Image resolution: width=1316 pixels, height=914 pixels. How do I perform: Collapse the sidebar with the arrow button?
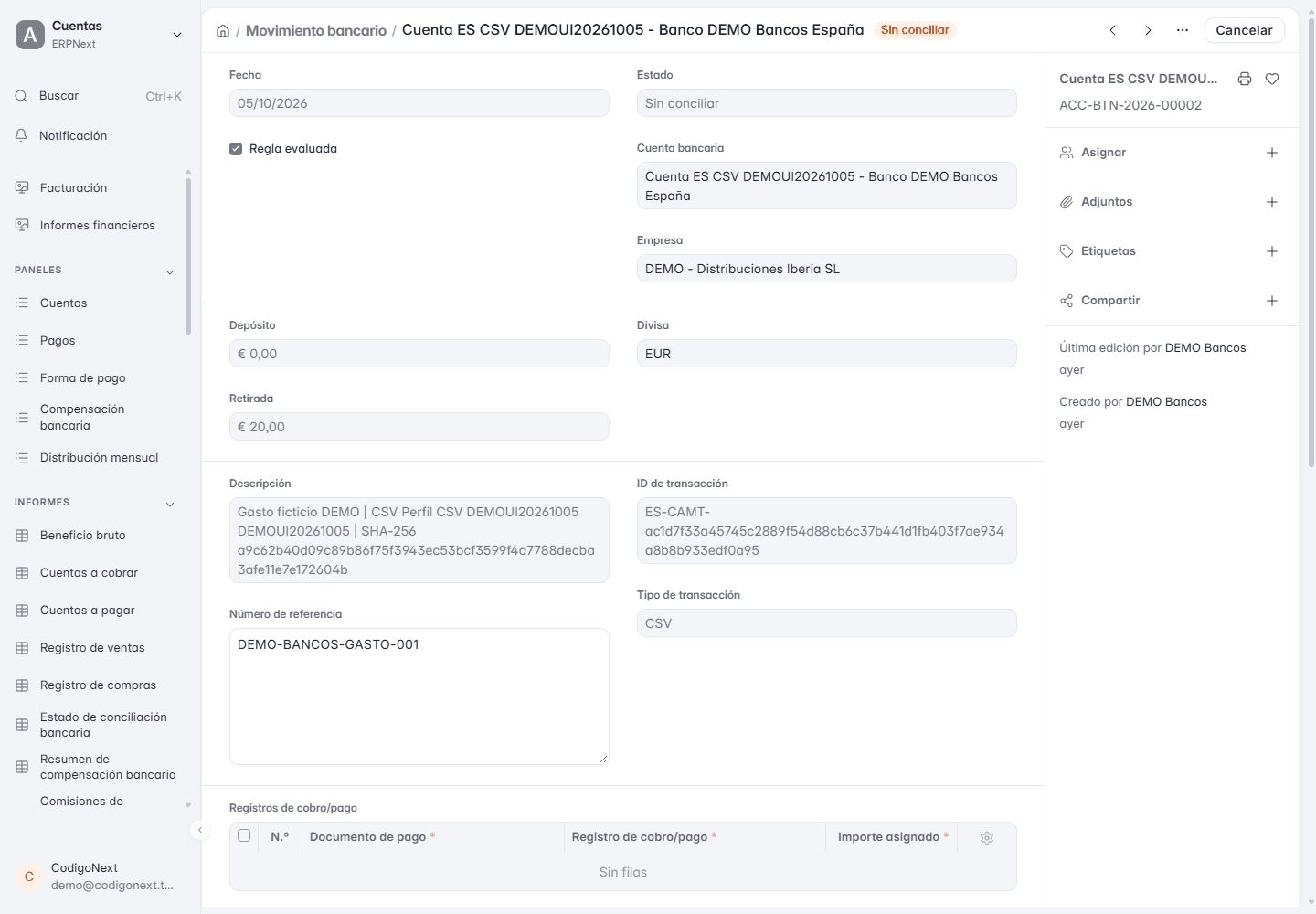point(200,830)
